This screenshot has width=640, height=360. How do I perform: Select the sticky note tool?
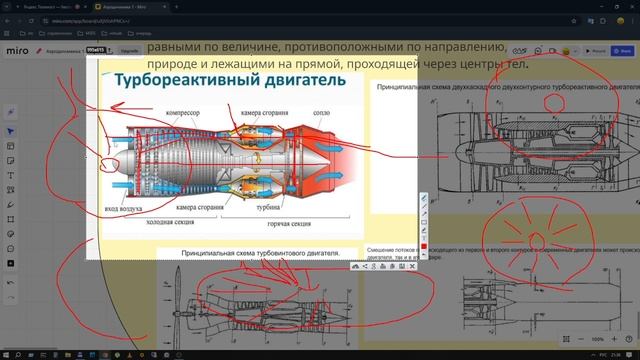(11, 161)
